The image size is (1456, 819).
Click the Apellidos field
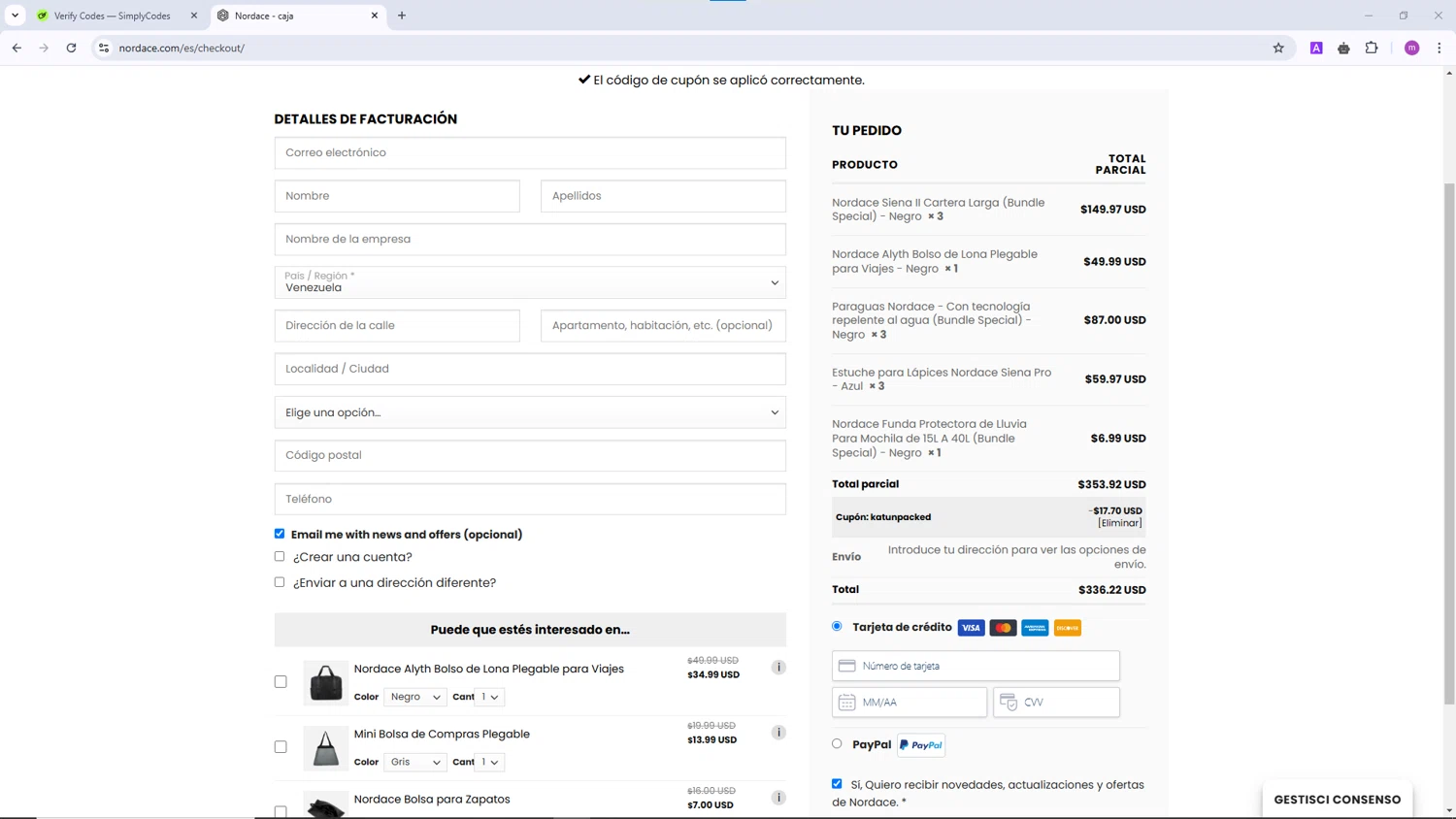point(663,196)
